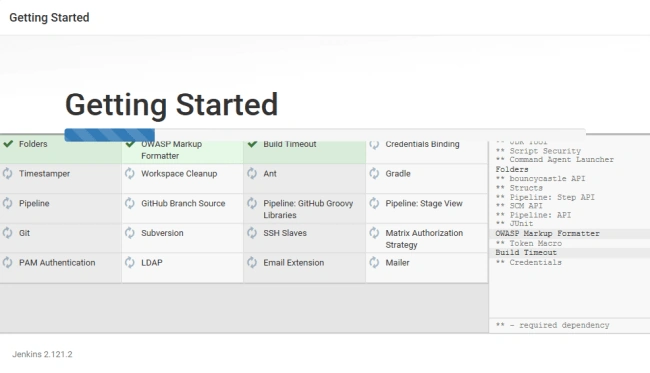The width and height of the screenshot is (650, 373).
Task: Click the Structs log entry
Action: coord(519,188)
